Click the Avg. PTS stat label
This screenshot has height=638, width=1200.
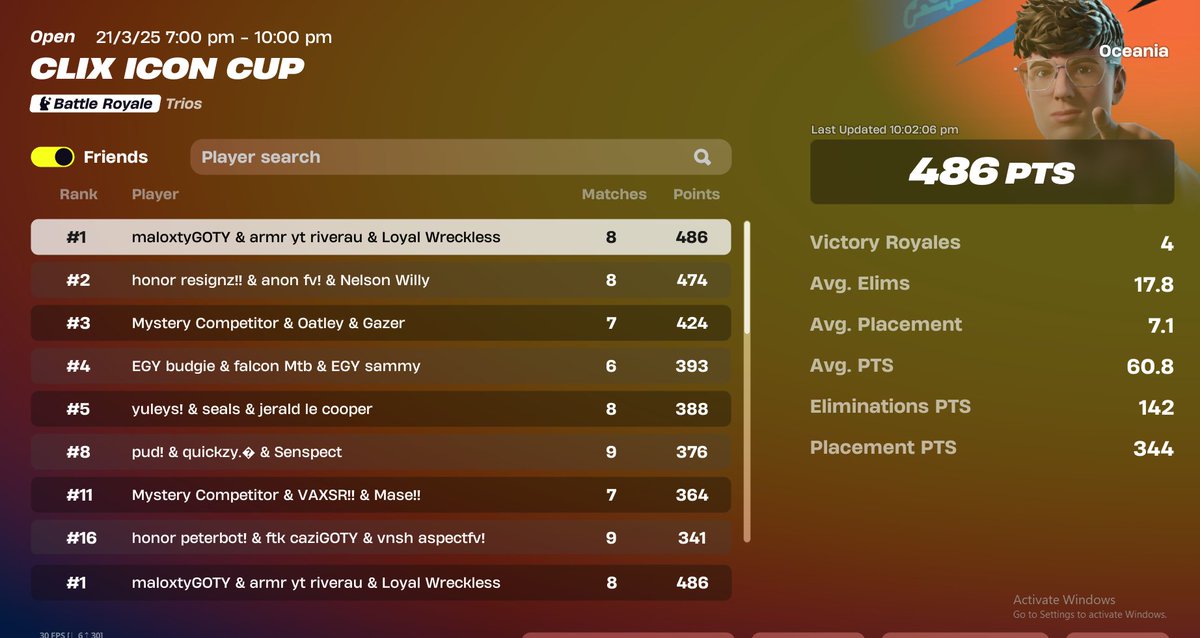(852, 365)
